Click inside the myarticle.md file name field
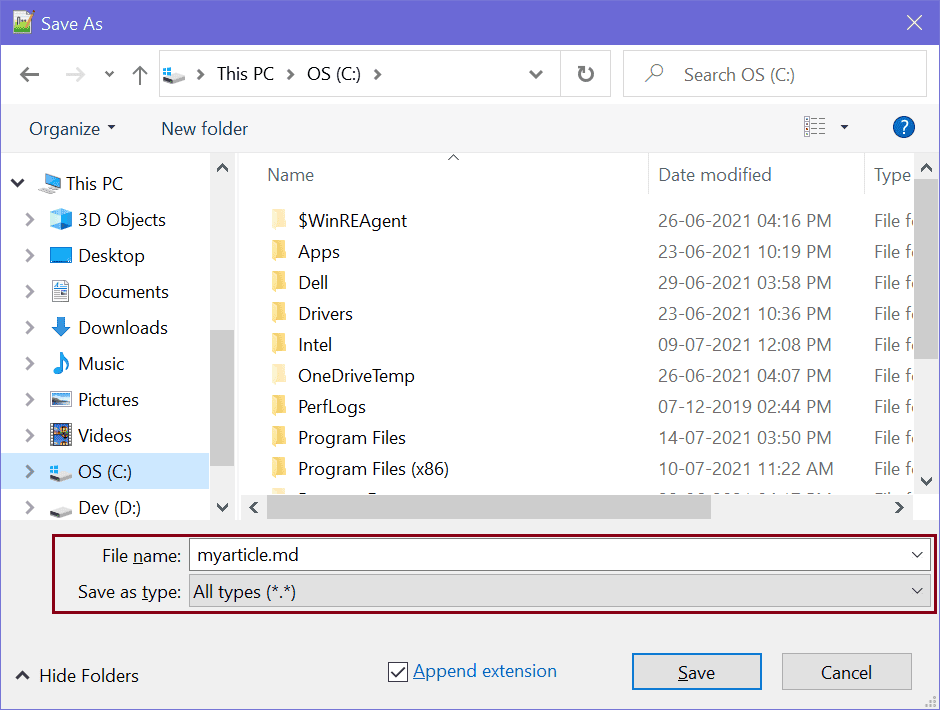The height and width of the screenshot is (710, 940). 400,554
